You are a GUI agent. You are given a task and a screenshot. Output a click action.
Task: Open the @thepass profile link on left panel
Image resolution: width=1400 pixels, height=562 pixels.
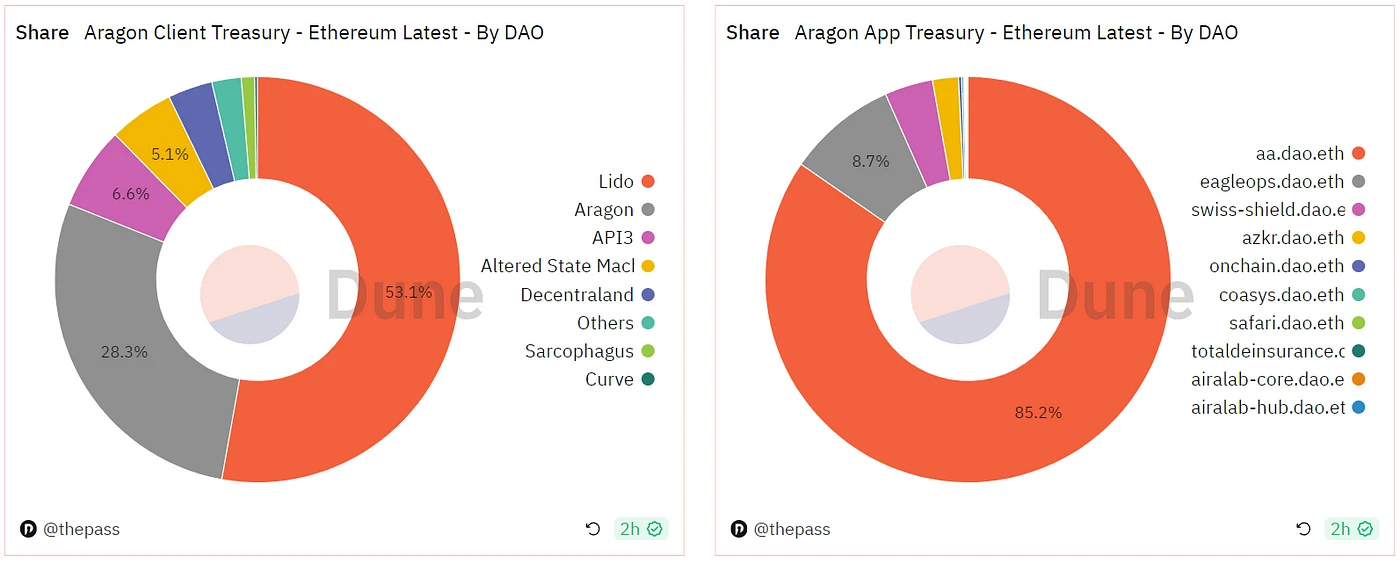(81, 529)
